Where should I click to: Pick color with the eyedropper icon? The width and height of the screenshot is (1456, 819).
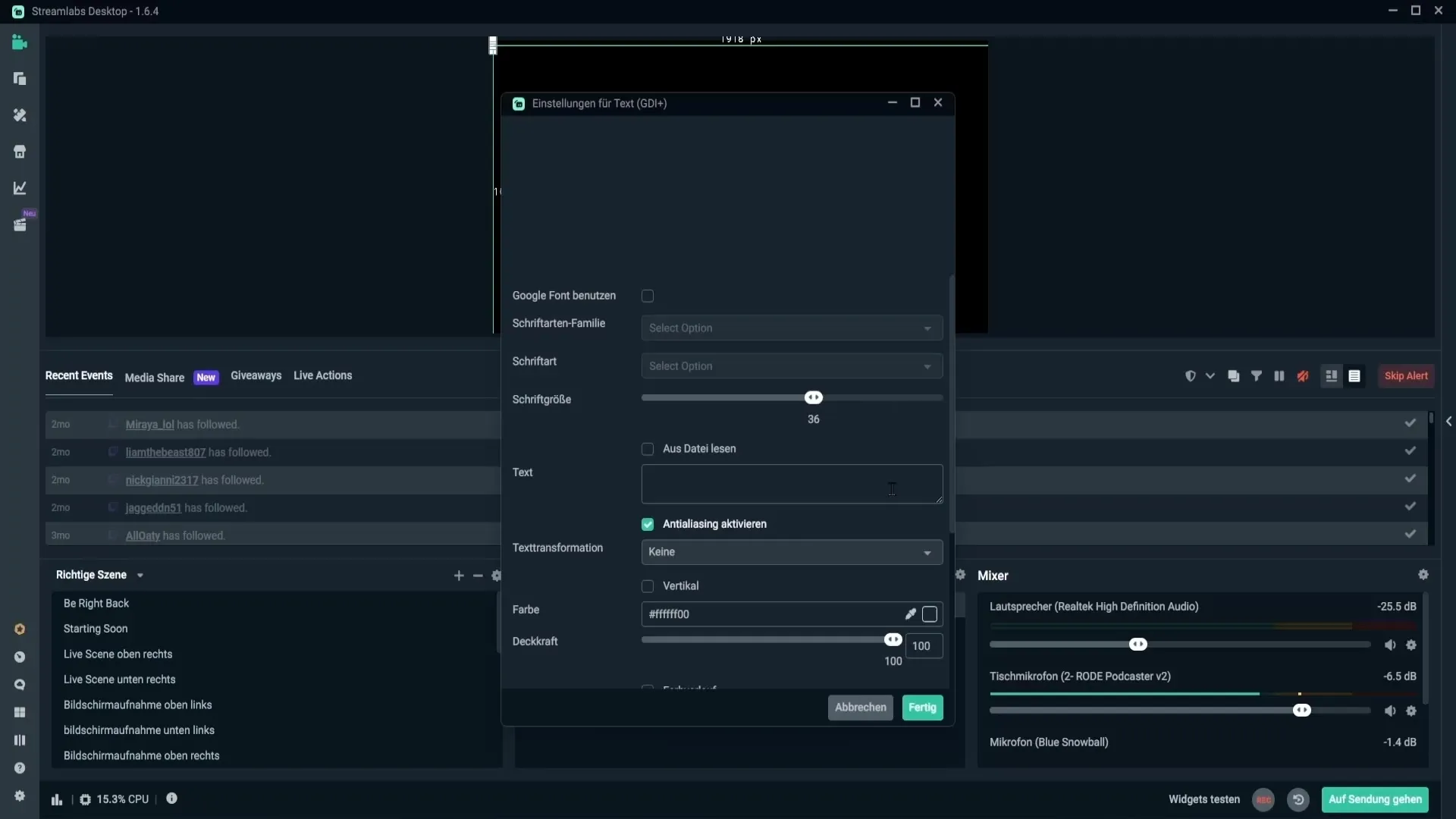coord(910,614)
